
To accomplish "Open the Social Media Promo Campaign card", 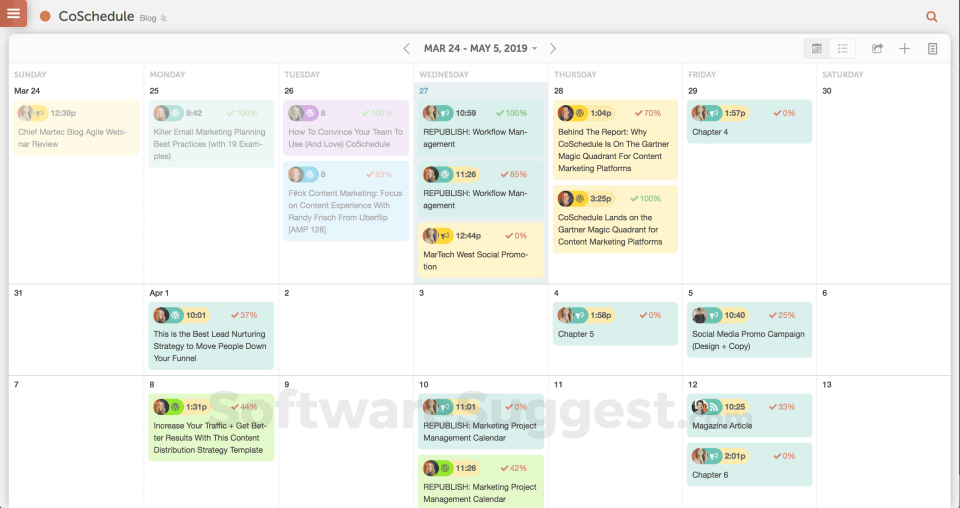I will click(x=750, y=340).
